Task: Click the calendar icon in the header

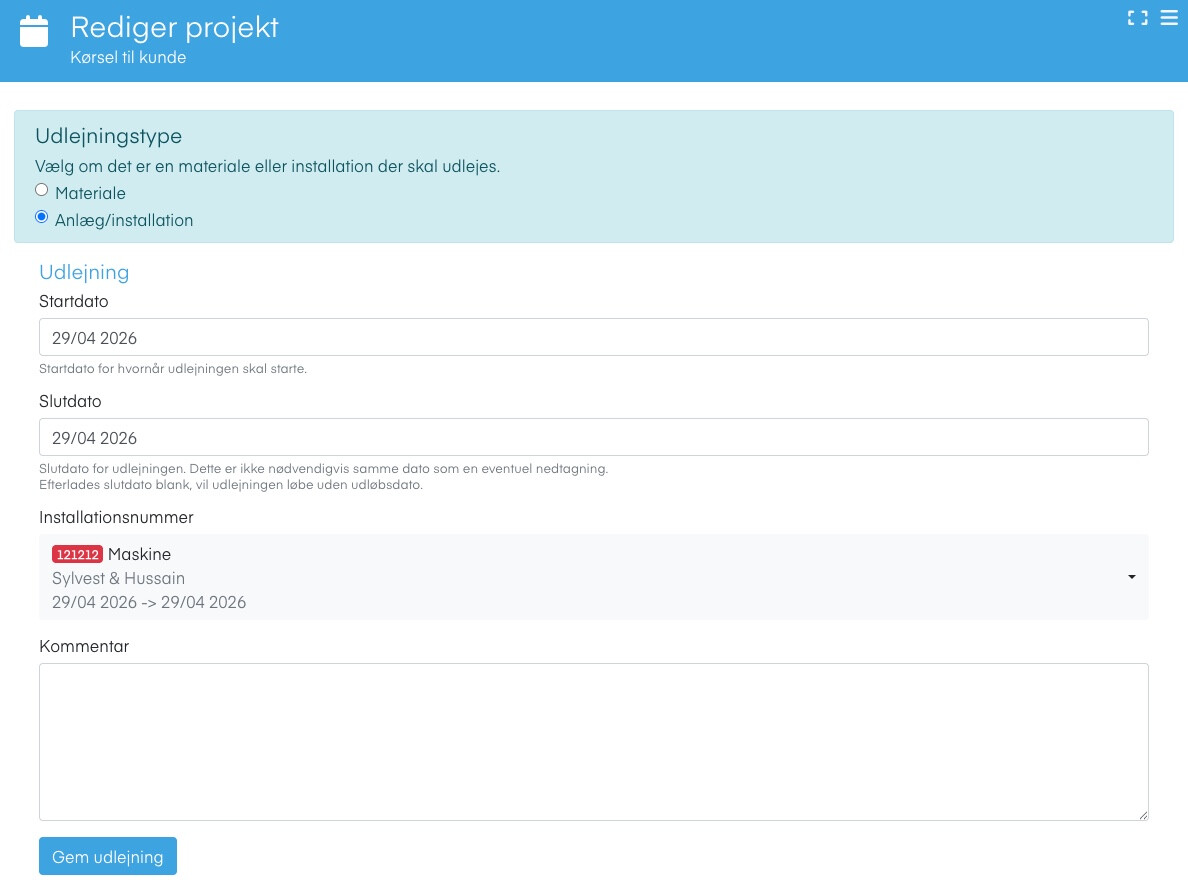Action: tap(33, 31)
